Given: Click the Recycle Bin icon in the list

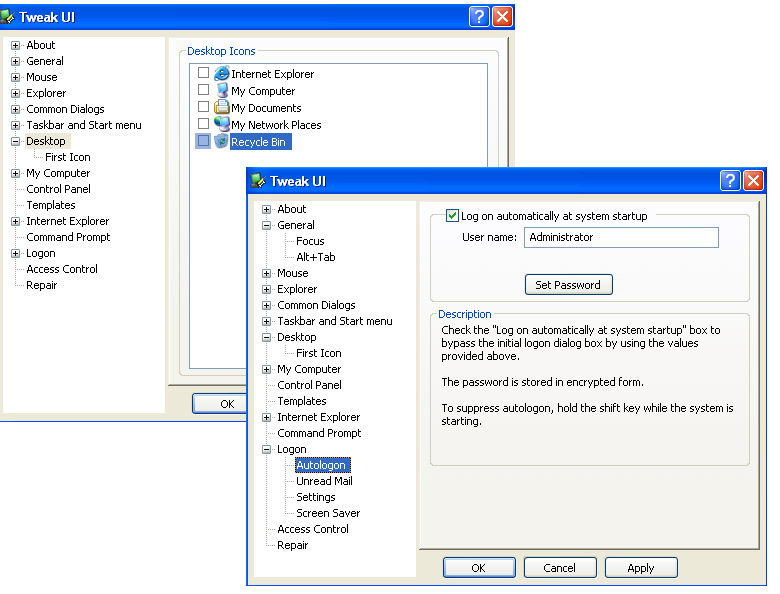Looking at the screenshot, I should (221, 141).
